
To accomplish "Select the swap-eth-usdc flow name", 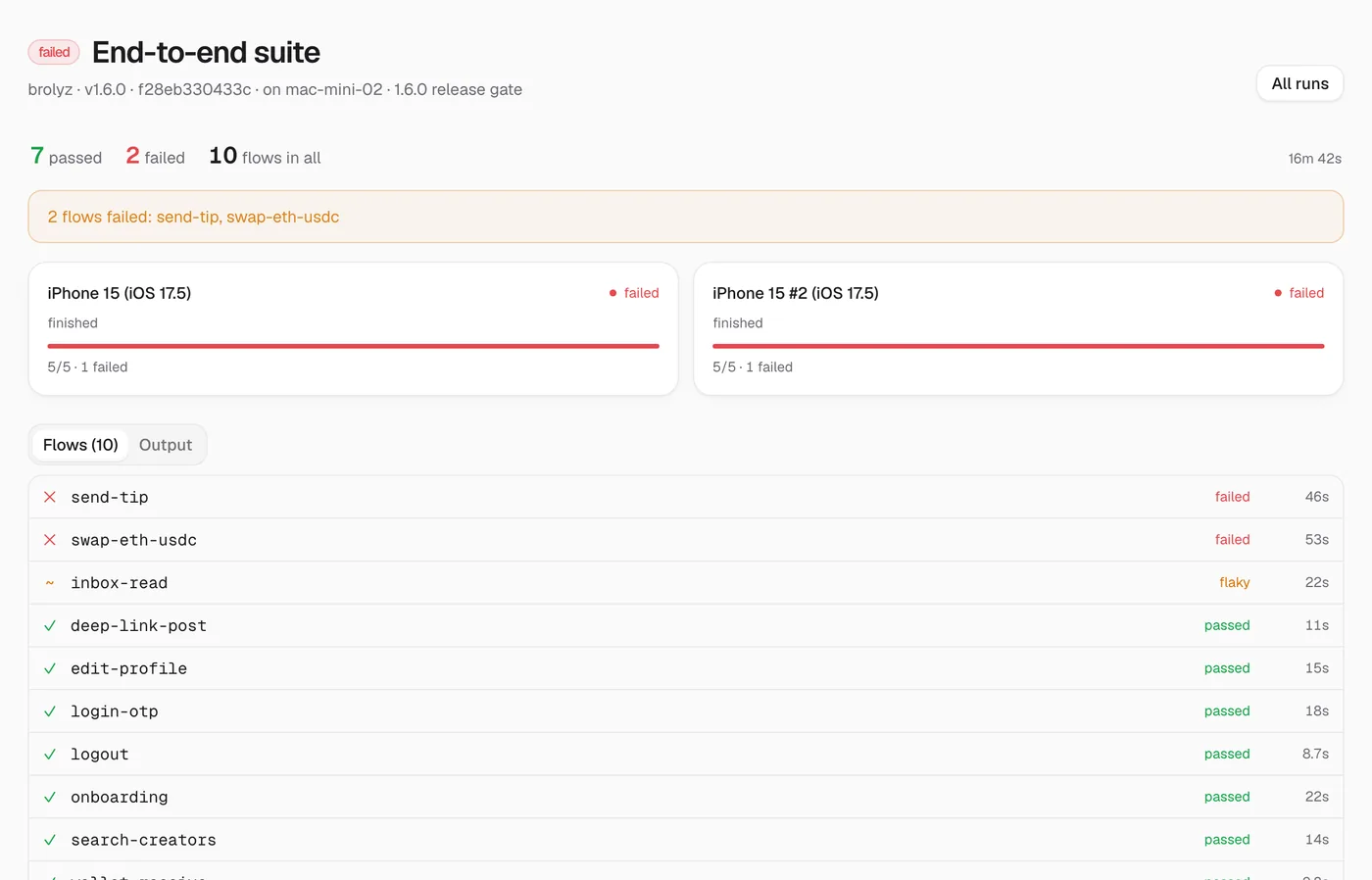I will (x=134, y=540).
